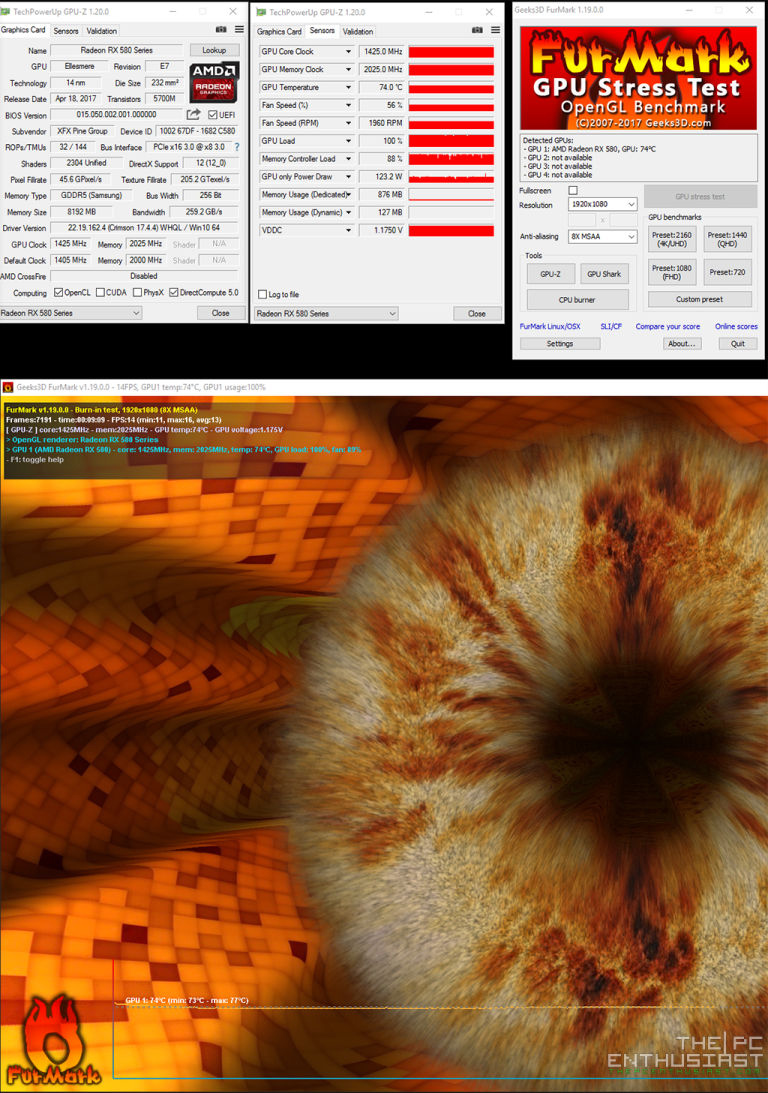The width and height of the screenshot is (768, 1093).
Task: Open the hamburger menu in the GPU-Z Graphics Card window
Action: [239, 29]
